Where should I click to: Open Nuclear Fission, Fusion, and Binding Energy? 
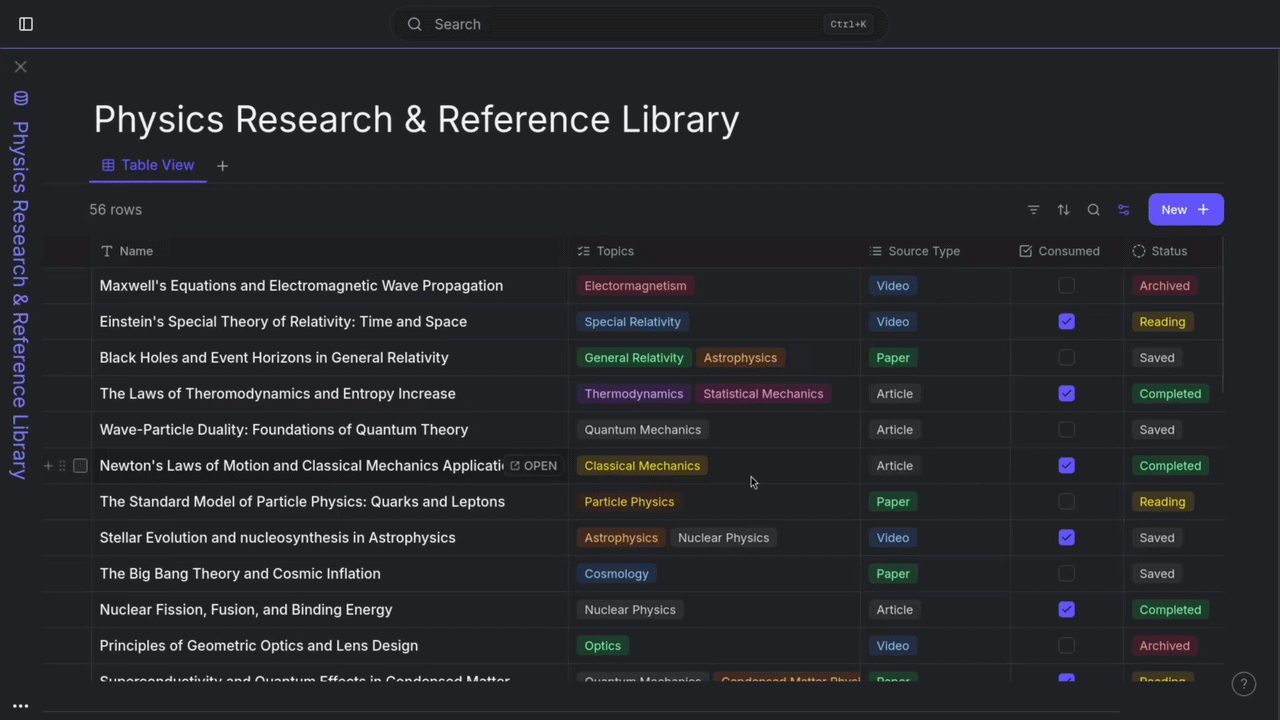tap(246, 610)
